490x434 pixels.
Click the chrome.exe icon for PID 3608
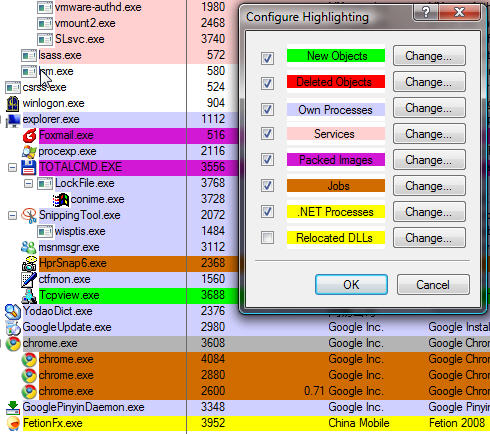click(x=13, y=344)
